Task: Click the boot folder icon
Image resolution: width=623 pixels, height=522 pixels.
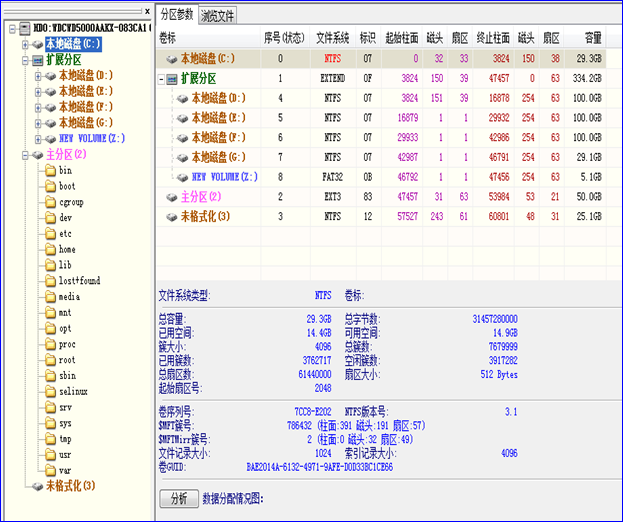Action: pyautogui.click(x=50, y=186)
